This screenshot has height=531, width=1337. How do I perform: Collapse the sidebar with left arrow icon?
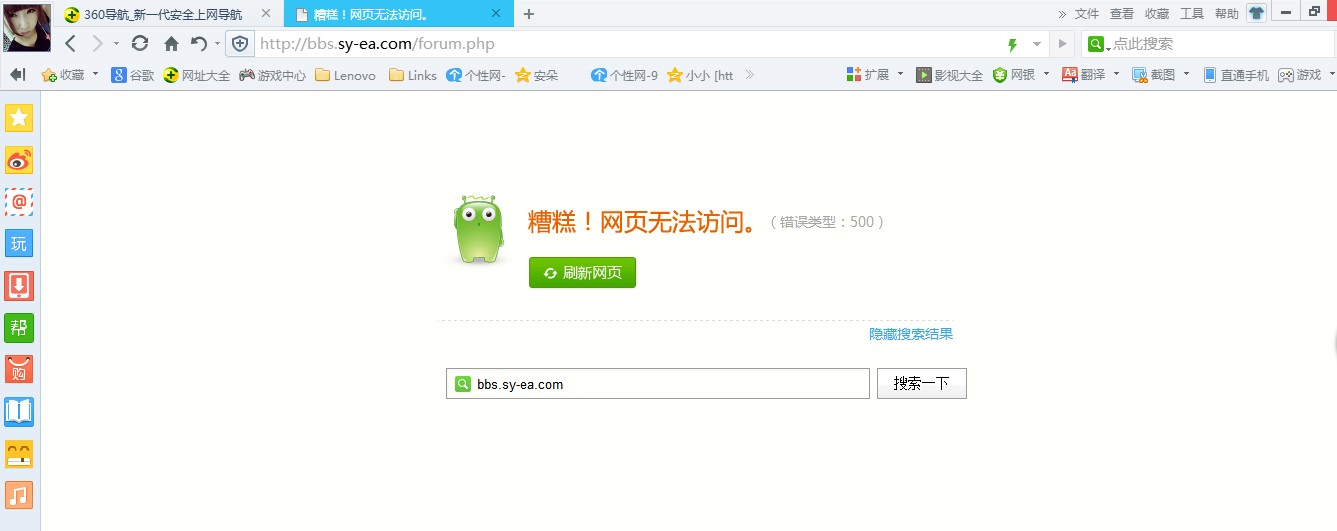click(x=17, y=75)
